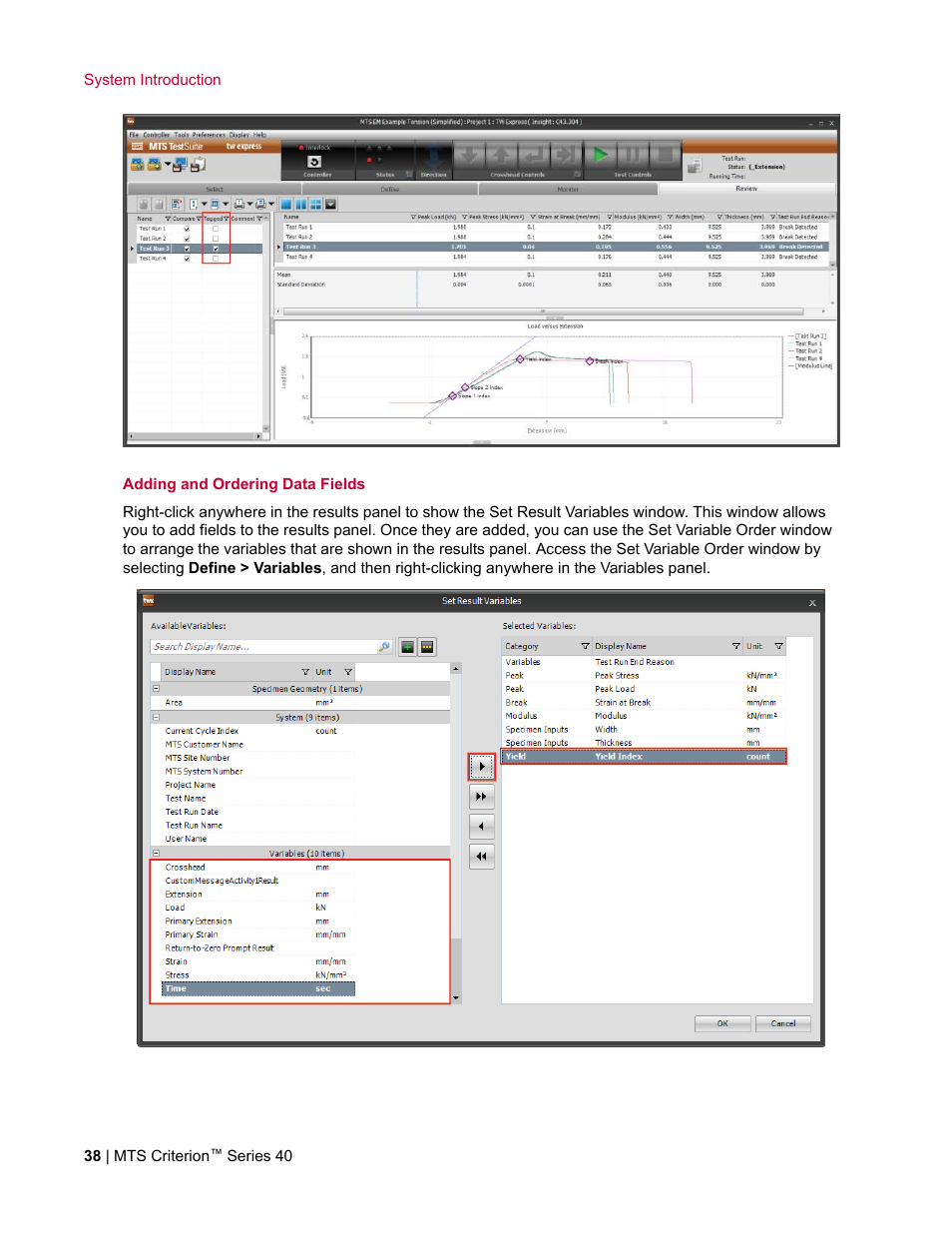Viewport: 952px width, 1233px height.
Task: Click the yellow icon beside the search field
Action: [427, 647]
